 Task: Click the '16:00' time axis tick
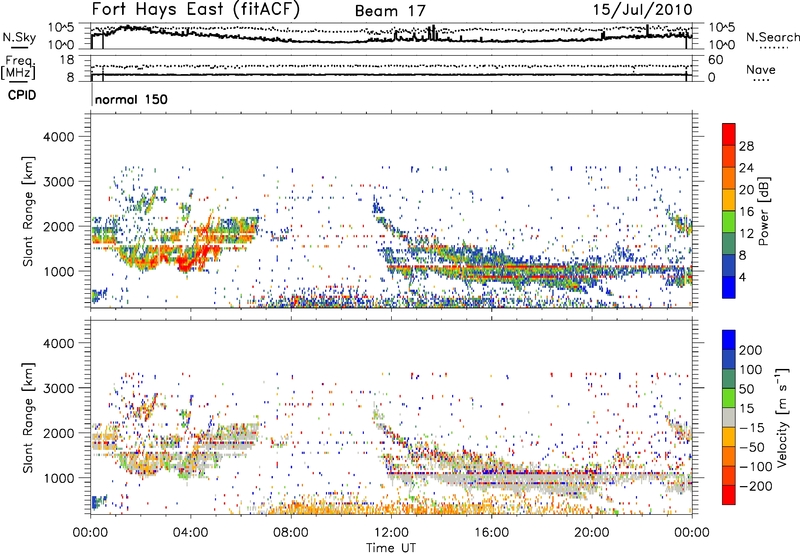point(491,533)
